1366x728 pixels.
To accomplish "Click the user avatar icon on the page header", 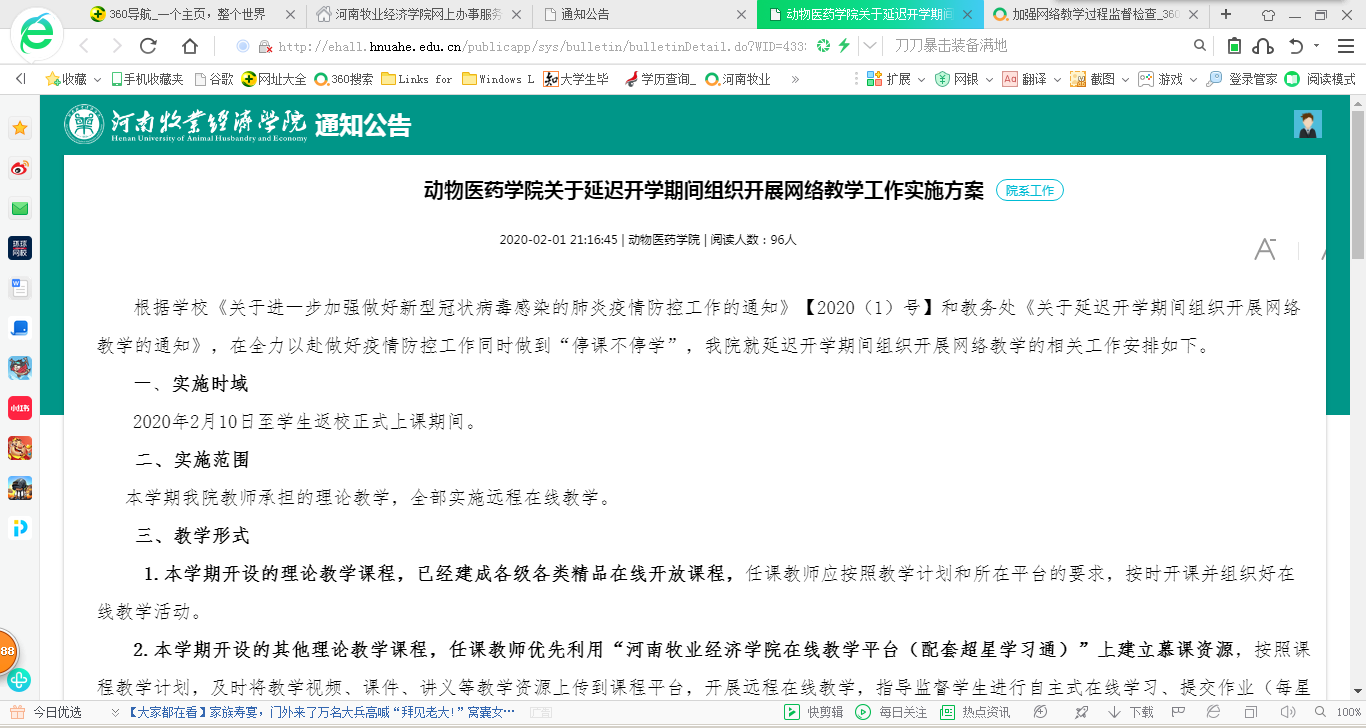I will pyautogui.click(x=1307, y=124).
